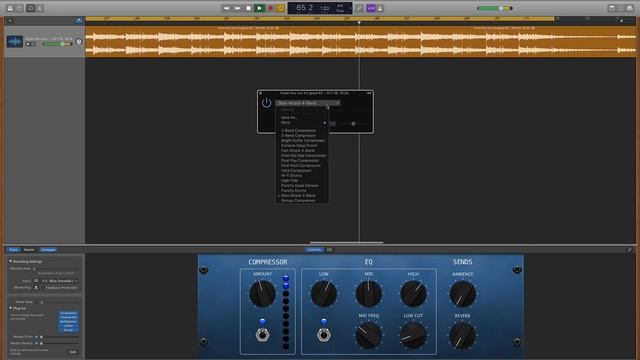Toggle the plug-in power button

[x=267, y=103]
